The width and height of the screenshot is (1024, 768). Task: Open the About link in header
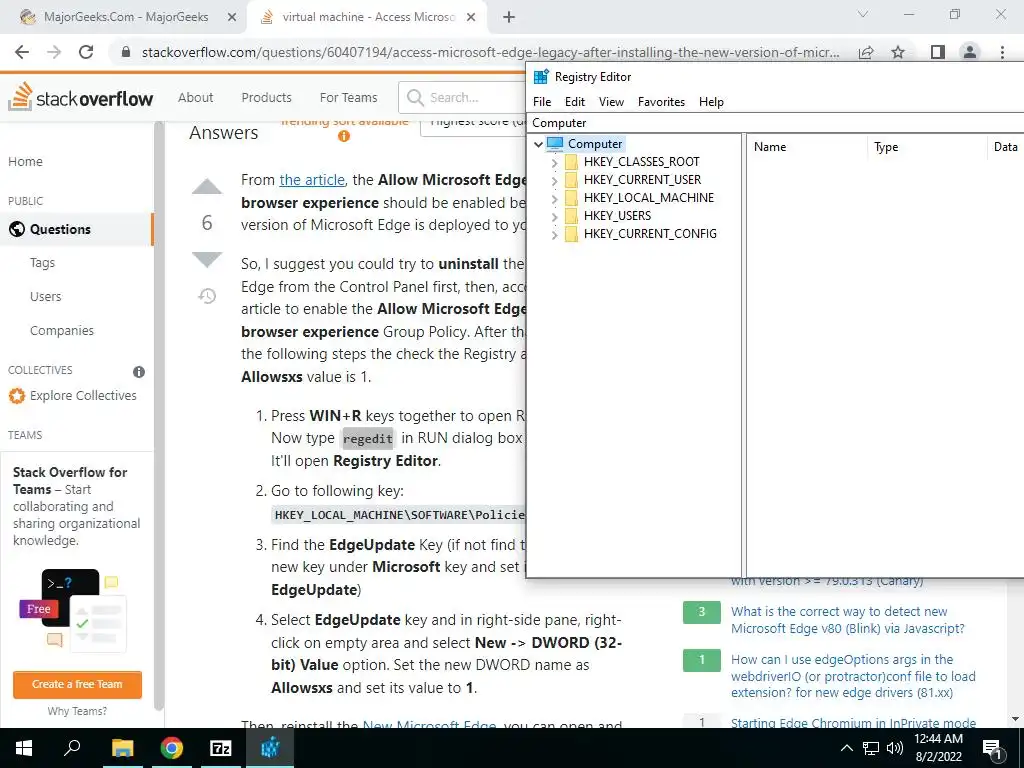[x=195, y=97]
